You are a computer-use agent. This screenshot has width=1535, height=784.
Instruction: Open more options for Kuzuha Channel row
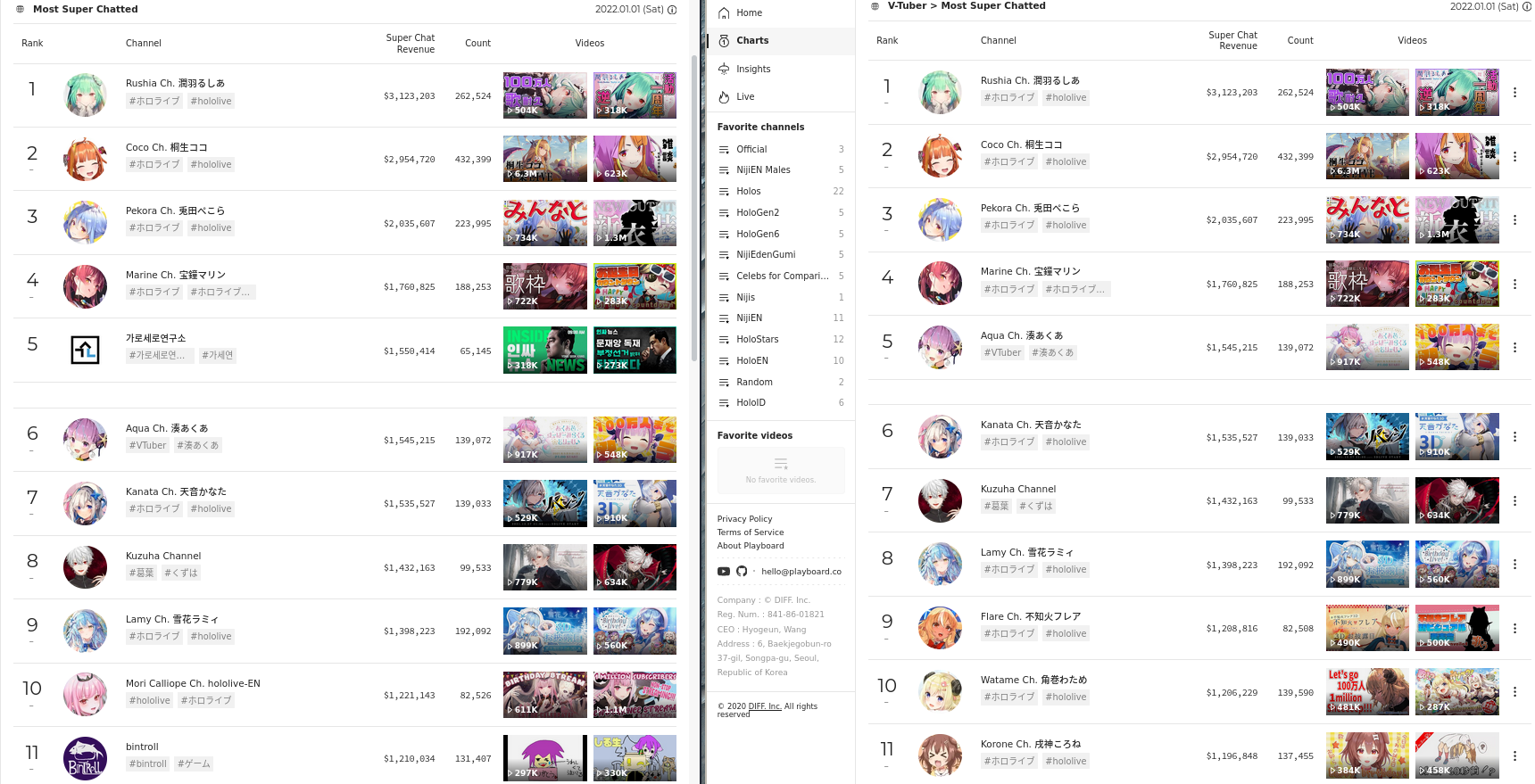click(x=1514, y=501)
